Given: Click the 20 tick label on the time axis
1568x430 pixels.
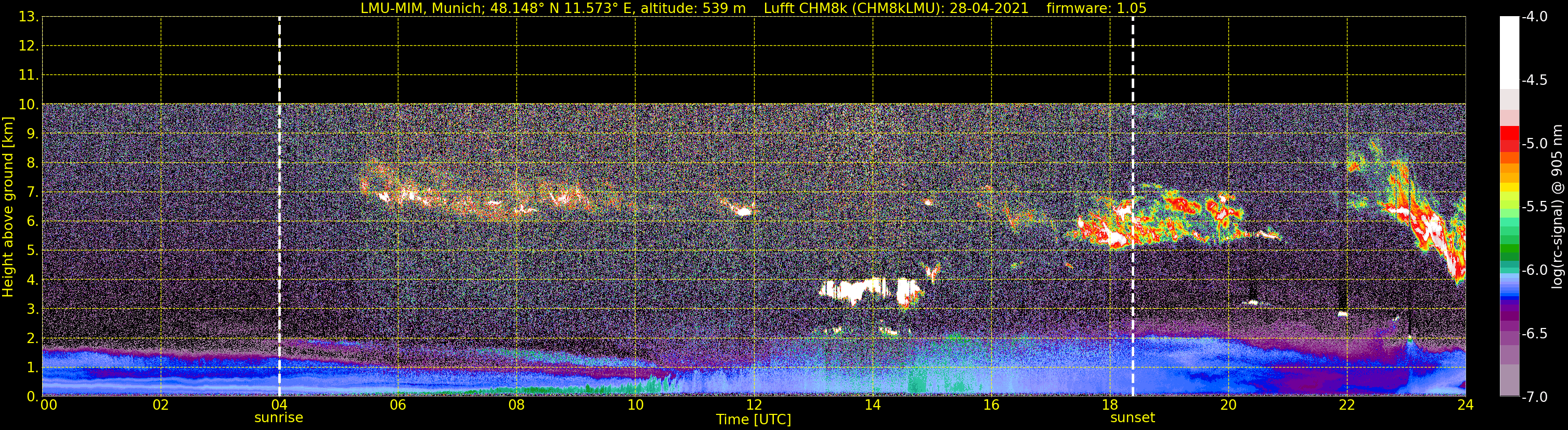Looking at the screenshot, I should (x=1228, y=405).
